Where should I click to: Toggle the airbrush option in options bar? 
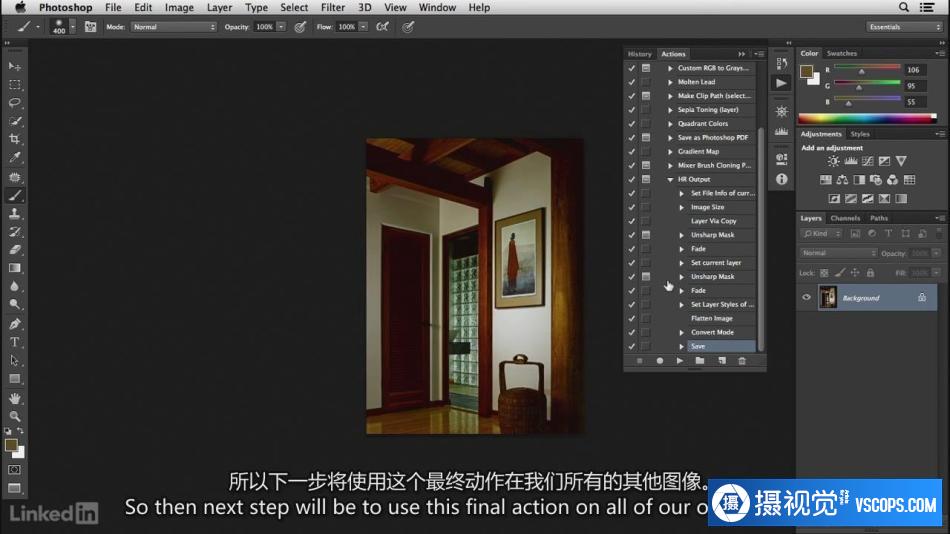[383, 27]
